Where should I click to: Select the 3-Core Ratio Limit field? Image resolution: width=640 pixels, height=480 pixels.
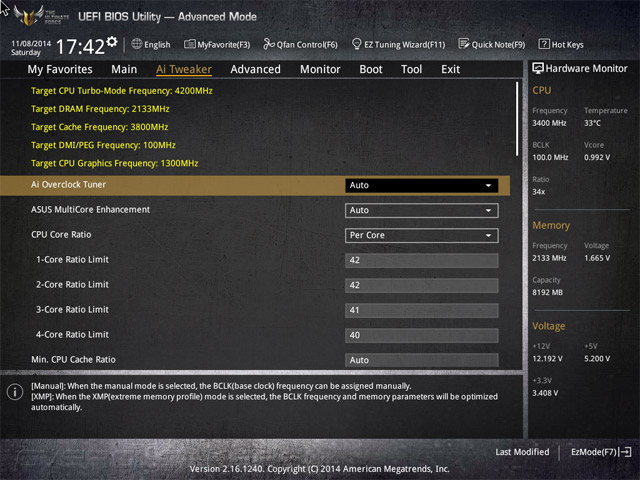[421, 310]
